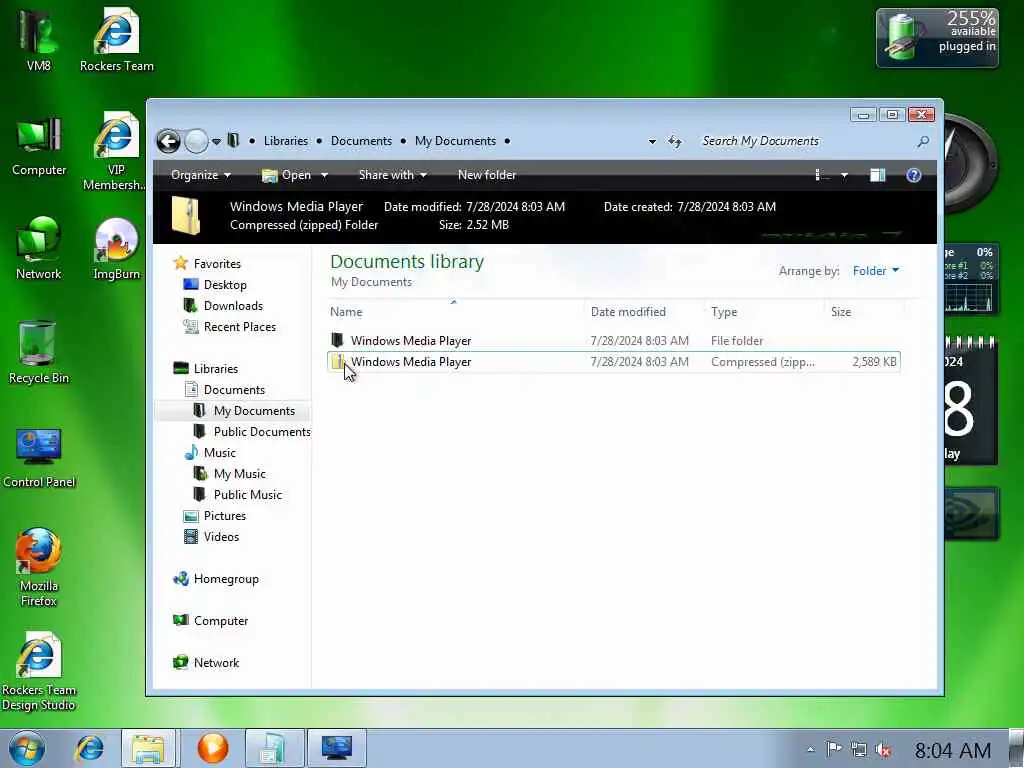Click the zipped folder icon in details pane

[185, 216]
